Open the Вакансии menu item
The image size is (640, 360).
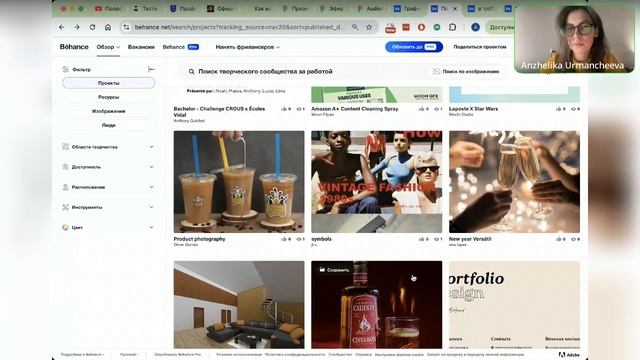pos(141,47)
